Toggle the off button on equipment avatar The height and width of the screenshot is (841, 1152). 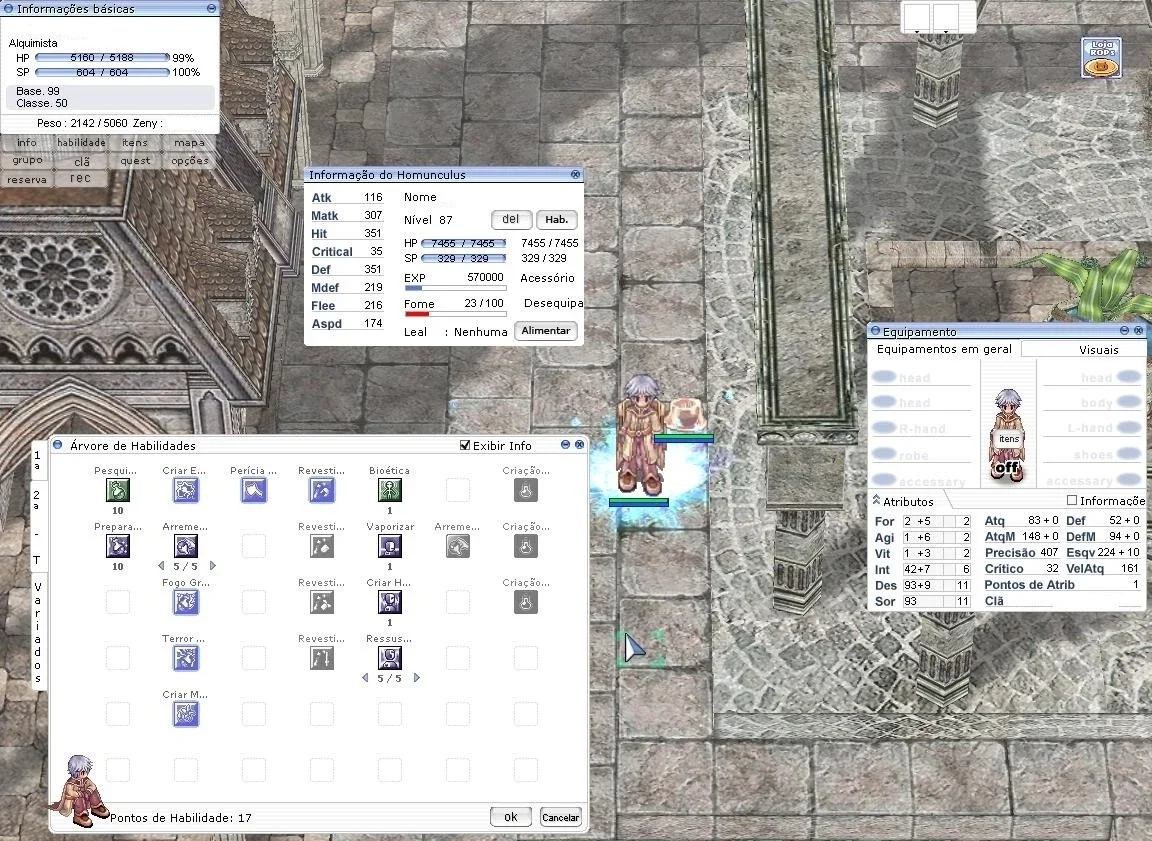tap(1007, 467)
